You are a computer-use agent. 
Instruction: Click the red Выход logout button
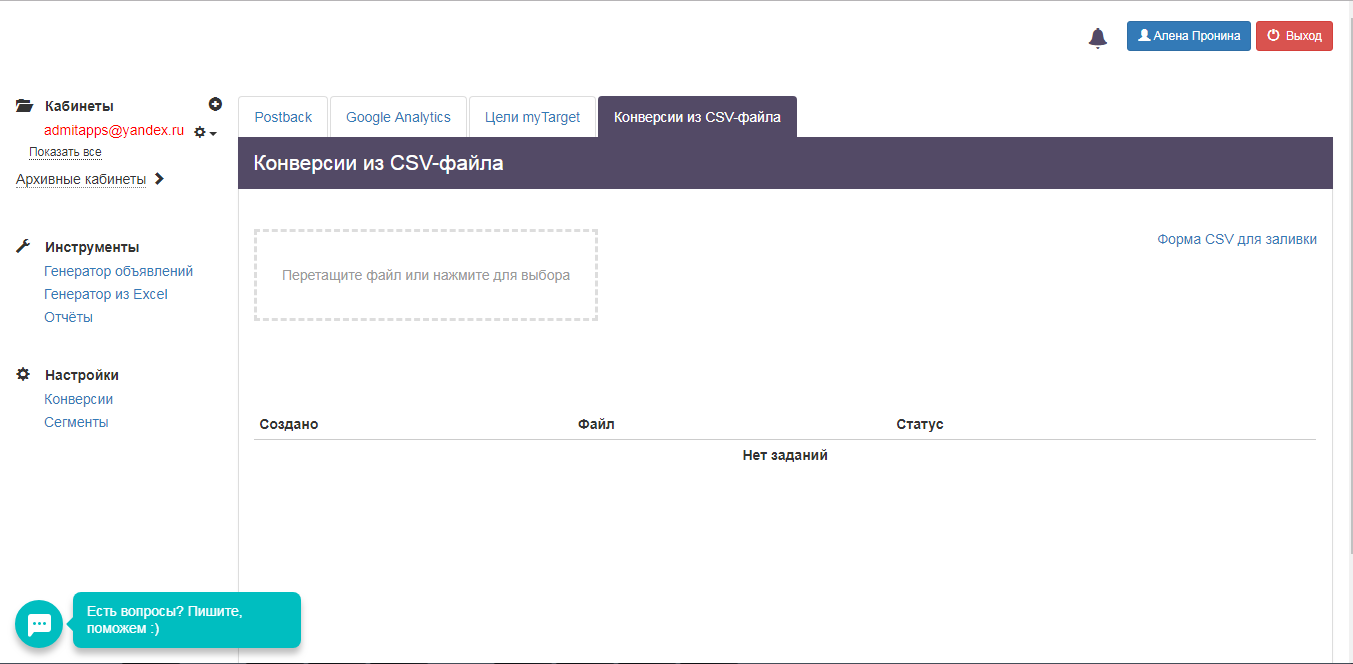(x=1294, y=36)
